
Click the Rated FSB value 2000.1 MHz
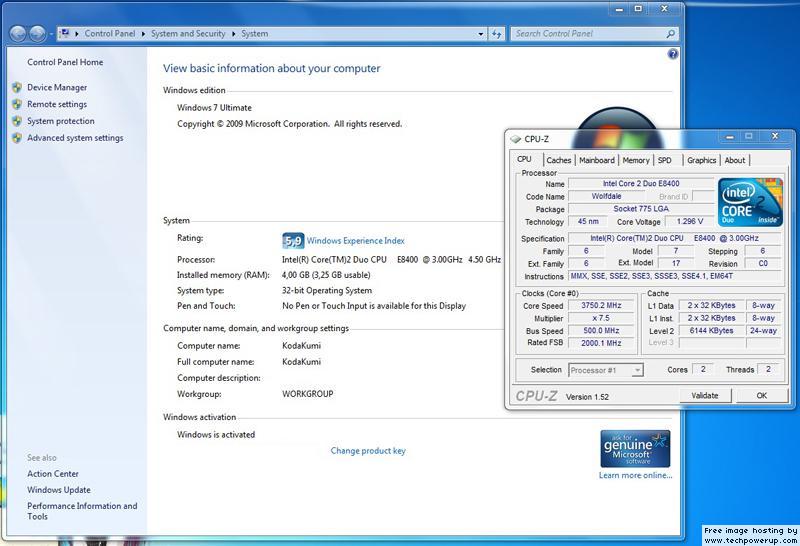(601, 343)
